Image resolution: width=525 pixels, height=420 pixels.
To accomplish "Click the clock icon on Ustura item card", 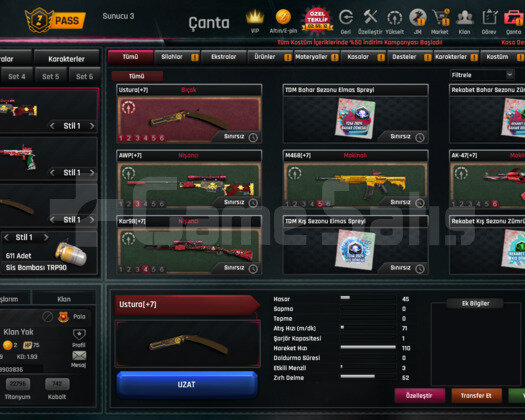I will (253, 137).
